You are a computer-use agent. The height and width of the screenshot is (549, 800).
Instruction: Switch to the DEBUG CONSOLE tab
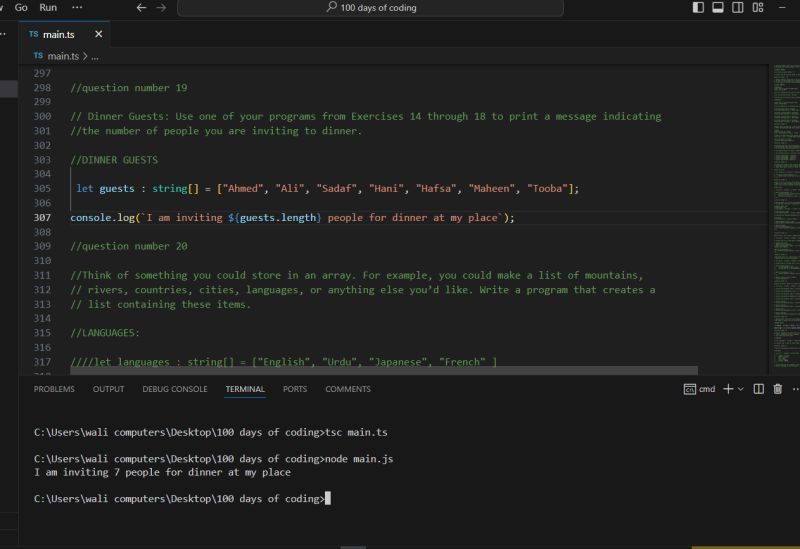point(175,389)
